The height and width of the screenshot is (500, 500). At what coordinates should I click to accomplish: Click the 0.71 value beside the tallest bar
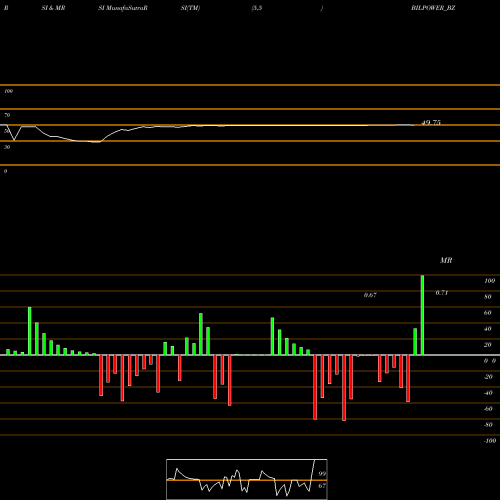pyautogui.click(x=442, y=293)
